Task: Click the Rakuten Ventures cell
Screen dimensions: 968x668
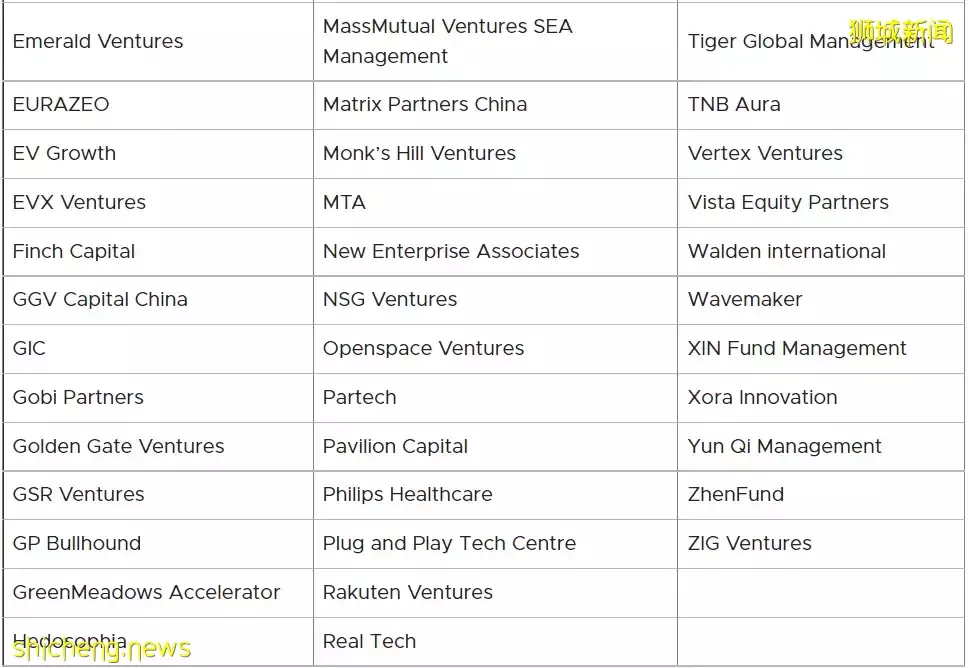Action: [407, 592]
